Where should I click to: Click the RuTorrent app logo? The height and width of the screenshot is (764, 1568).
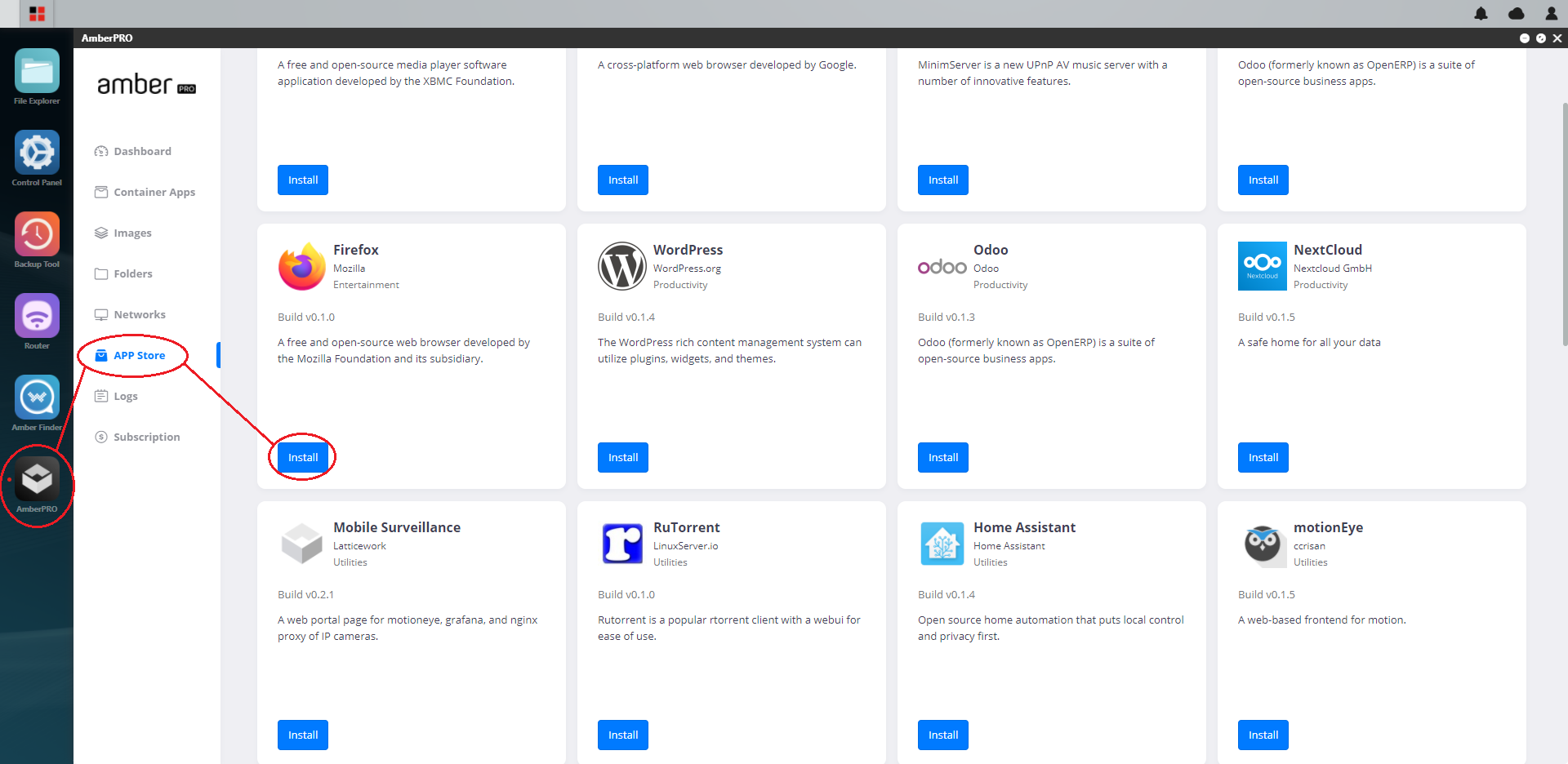[x=622, y=544]
